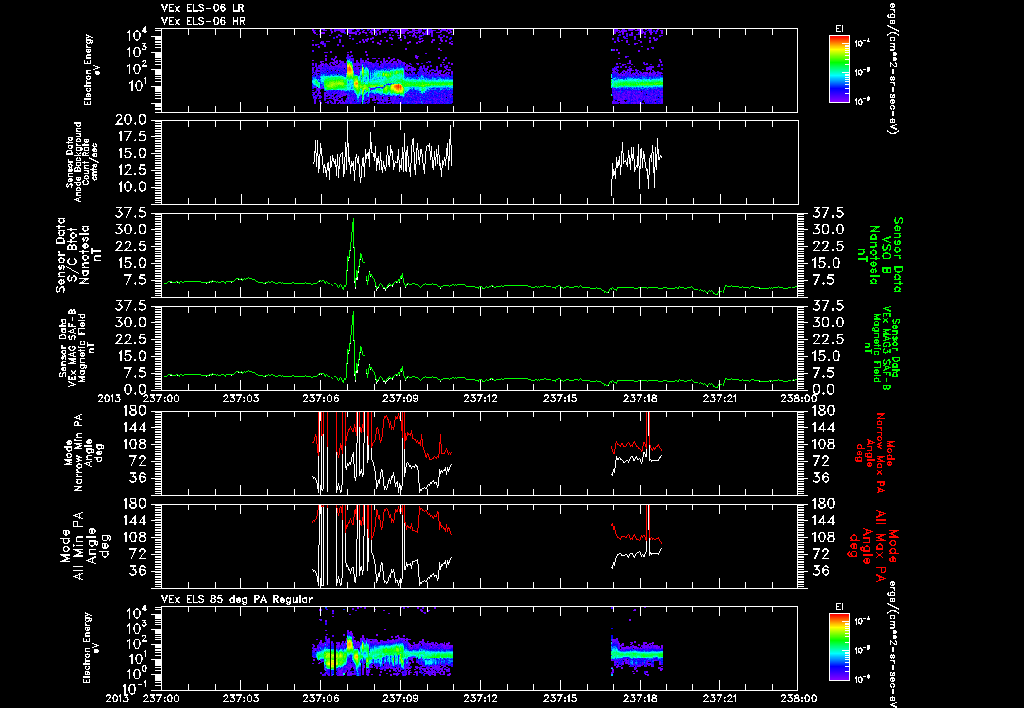Select the 'VEx ELS-06 HR' title text
The height and width of the screenshot is (708, 1024).
click(203, 22)
